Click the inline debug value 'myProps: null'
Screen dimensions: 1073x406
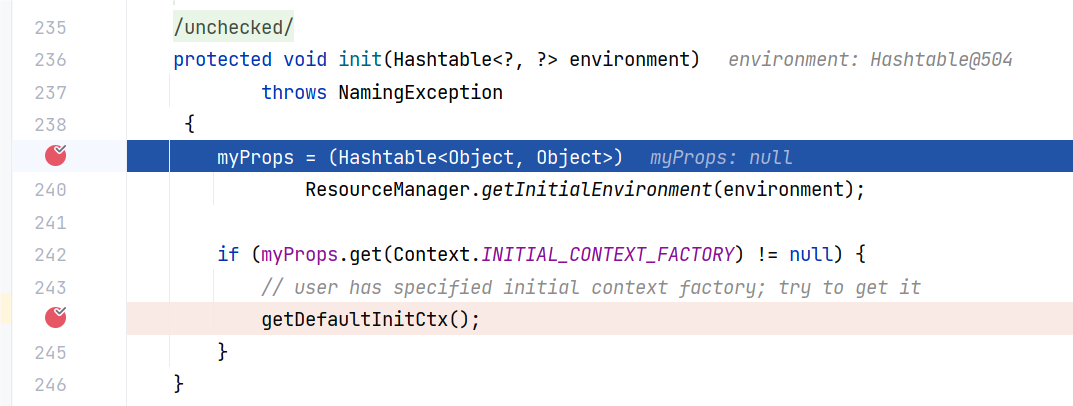(720, 158)
